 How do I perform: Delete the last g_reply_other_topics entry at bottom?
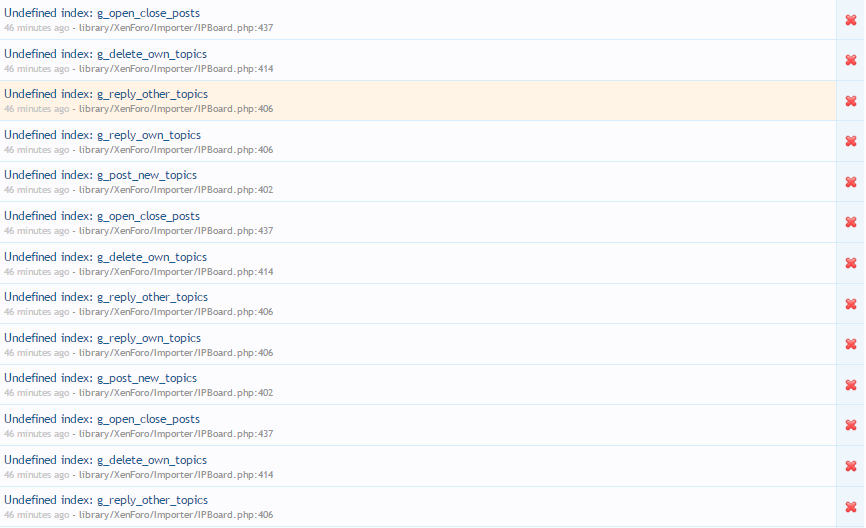[851, 507]
